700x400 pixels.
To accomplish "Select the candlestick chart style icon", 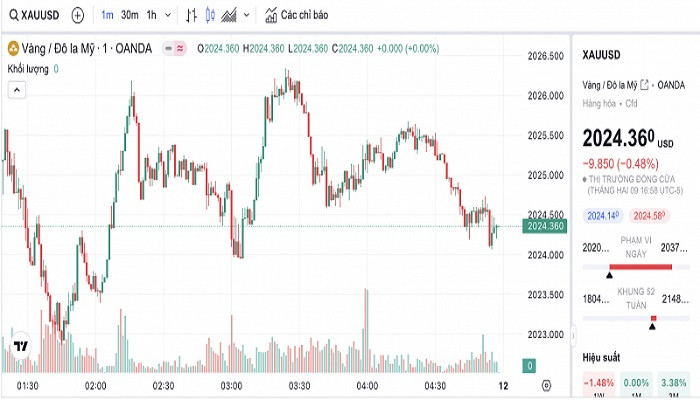I will point(209,16).
